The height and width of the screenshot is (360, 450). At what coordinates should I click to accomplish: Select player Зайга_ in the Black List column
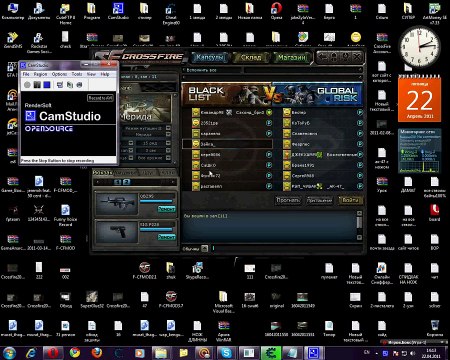(x=227, y=144)
